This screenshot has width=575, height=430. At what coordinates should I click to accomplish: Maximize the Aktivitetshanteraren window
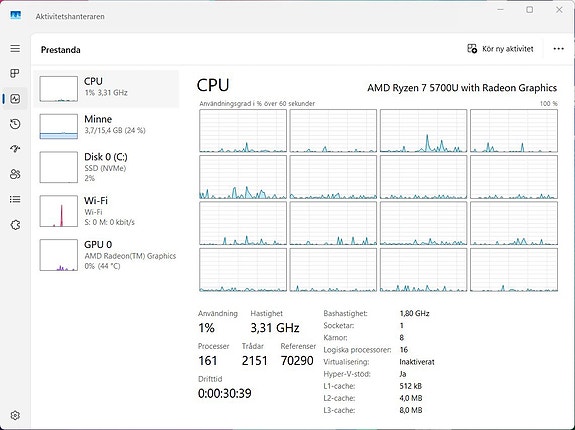point(530,10)
